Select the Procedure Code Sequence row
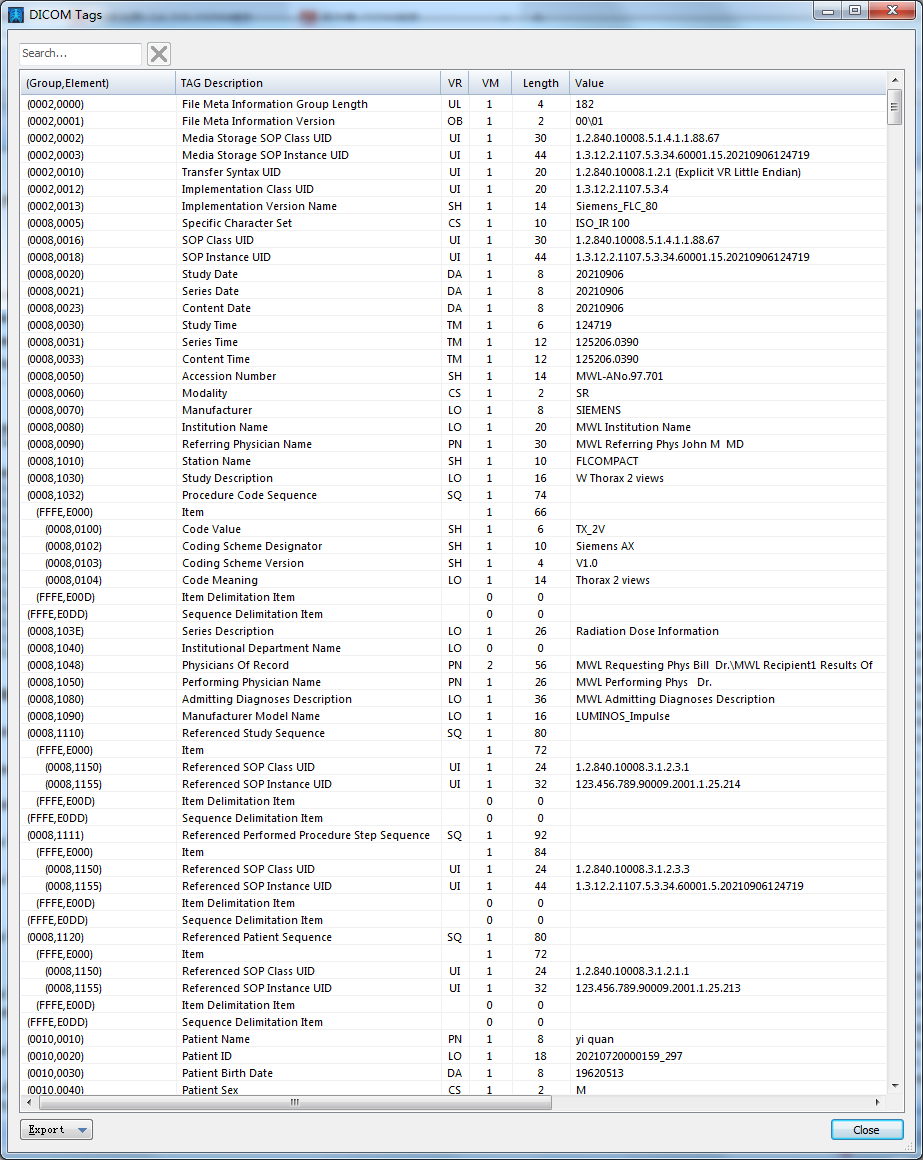The height and width of the screenshot is (1160, 923). coord(453,496)
